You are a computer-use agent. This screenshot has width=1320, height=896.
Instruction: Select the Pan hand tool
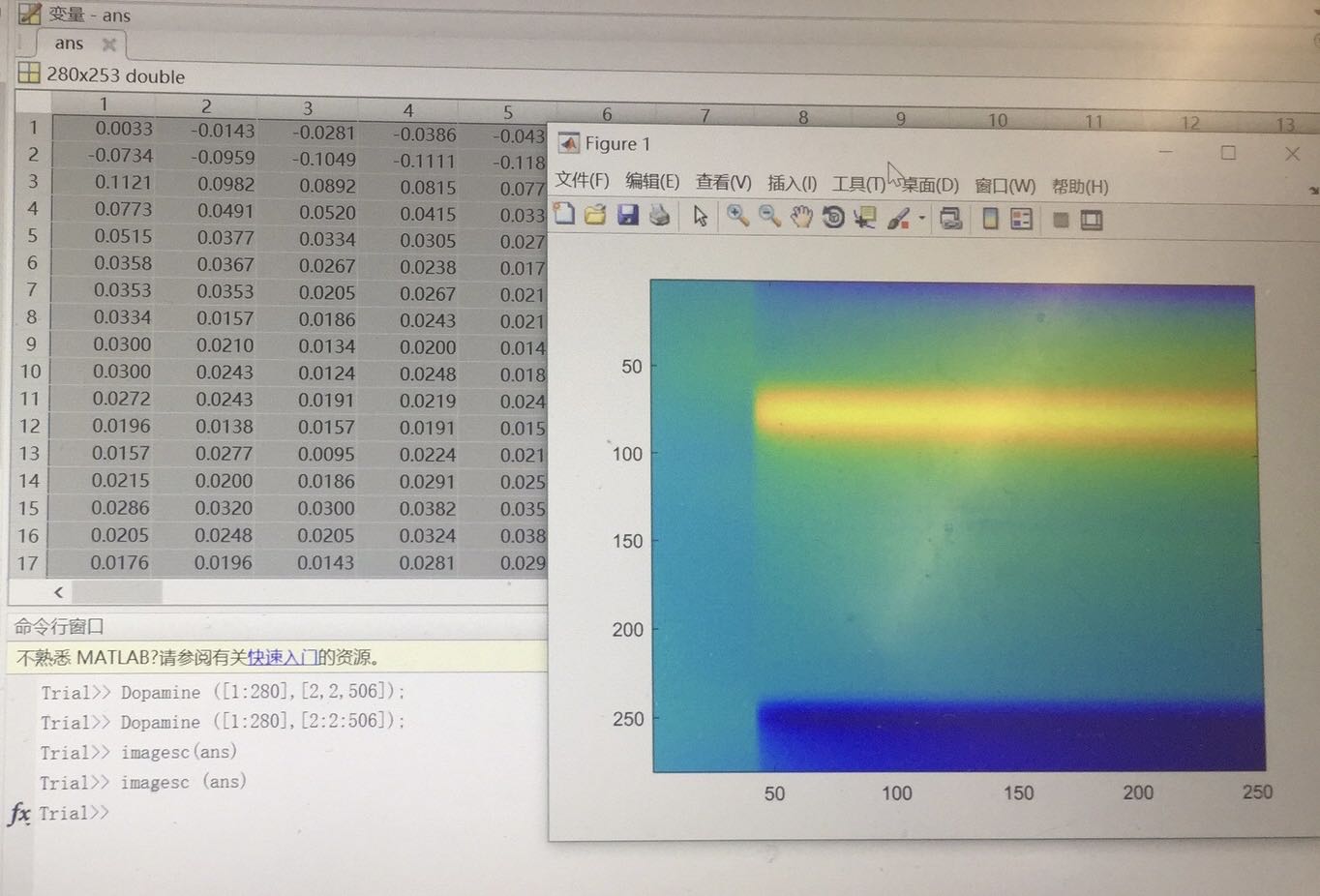[801, 217]
